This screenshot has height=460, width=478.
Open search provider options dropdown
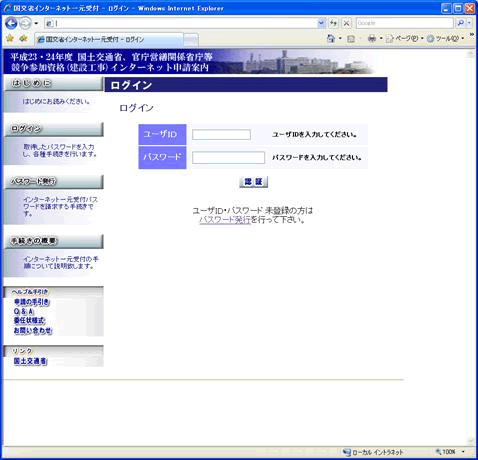coord(469,23)
